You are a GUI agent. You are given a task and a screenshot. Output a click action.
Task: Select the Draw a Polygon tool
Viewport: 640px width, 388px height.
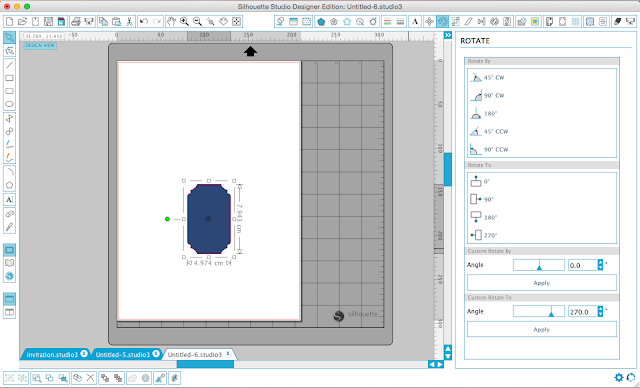9,185
